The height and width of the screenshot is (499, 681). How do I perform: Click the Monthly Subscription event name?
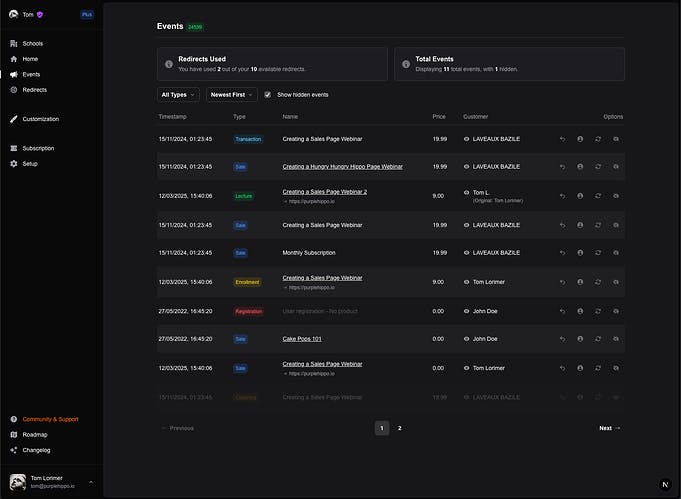coord(309,253)
